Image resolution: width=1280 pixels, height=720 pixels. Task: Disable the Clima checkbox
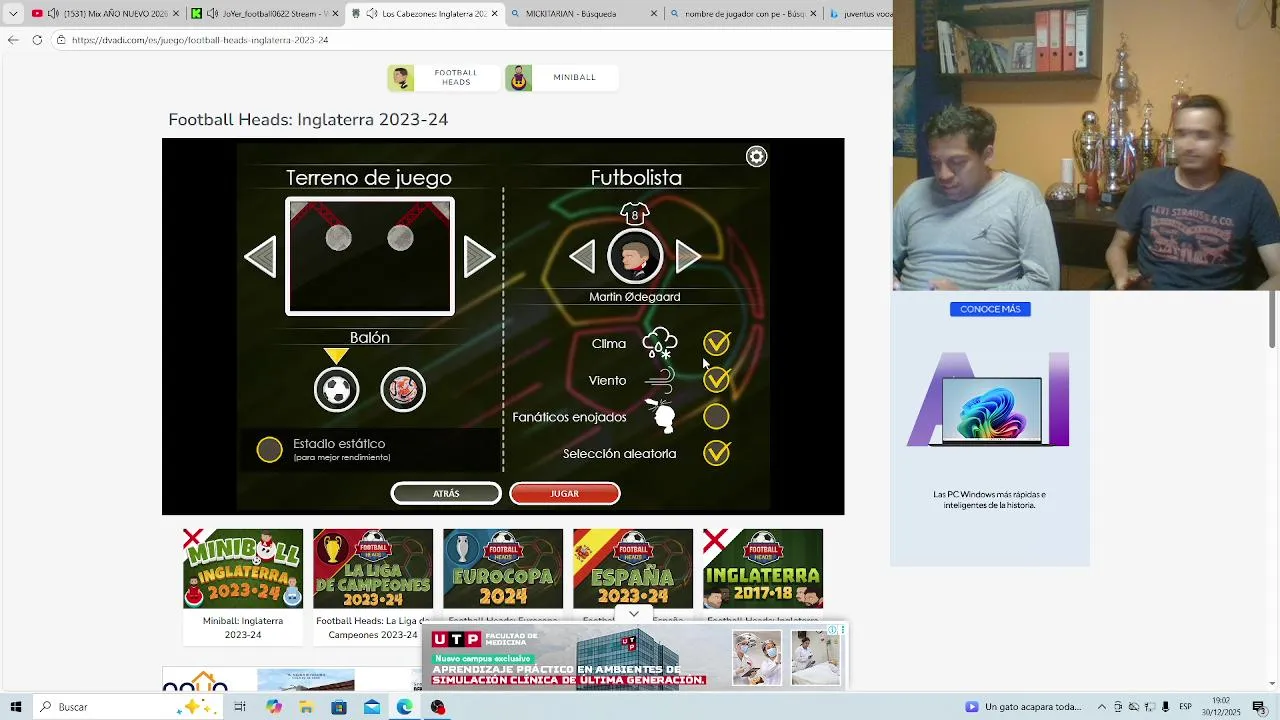[x=717, y=343]
